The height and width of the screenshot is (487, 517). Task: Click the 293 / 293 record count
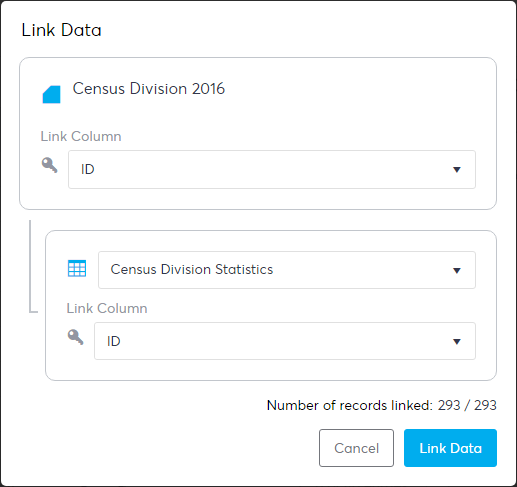click(x=467, y=405)
